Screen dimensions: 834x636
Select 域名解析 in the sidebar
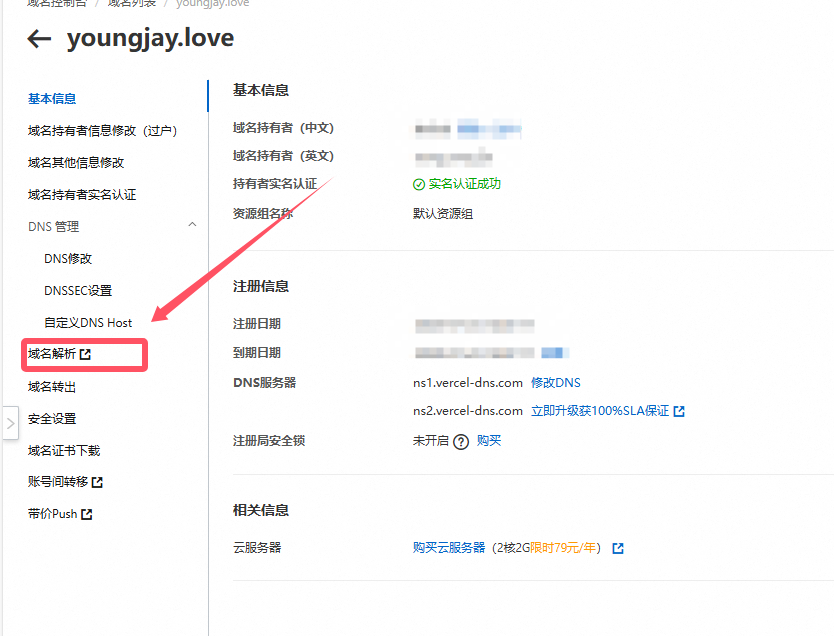pos(52,354)
